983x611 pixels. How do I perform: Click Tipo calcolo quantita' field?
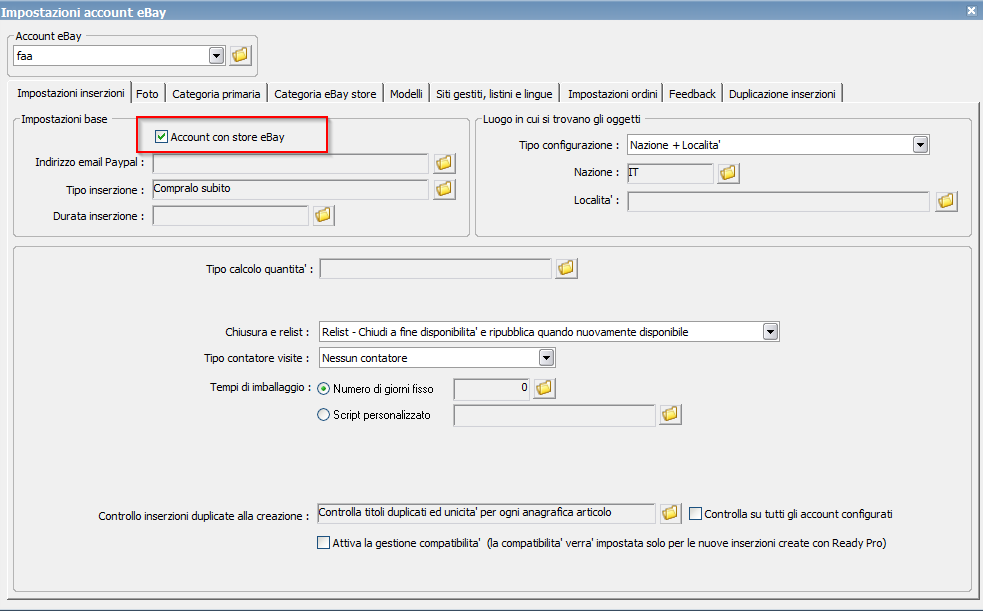(435, 269)
